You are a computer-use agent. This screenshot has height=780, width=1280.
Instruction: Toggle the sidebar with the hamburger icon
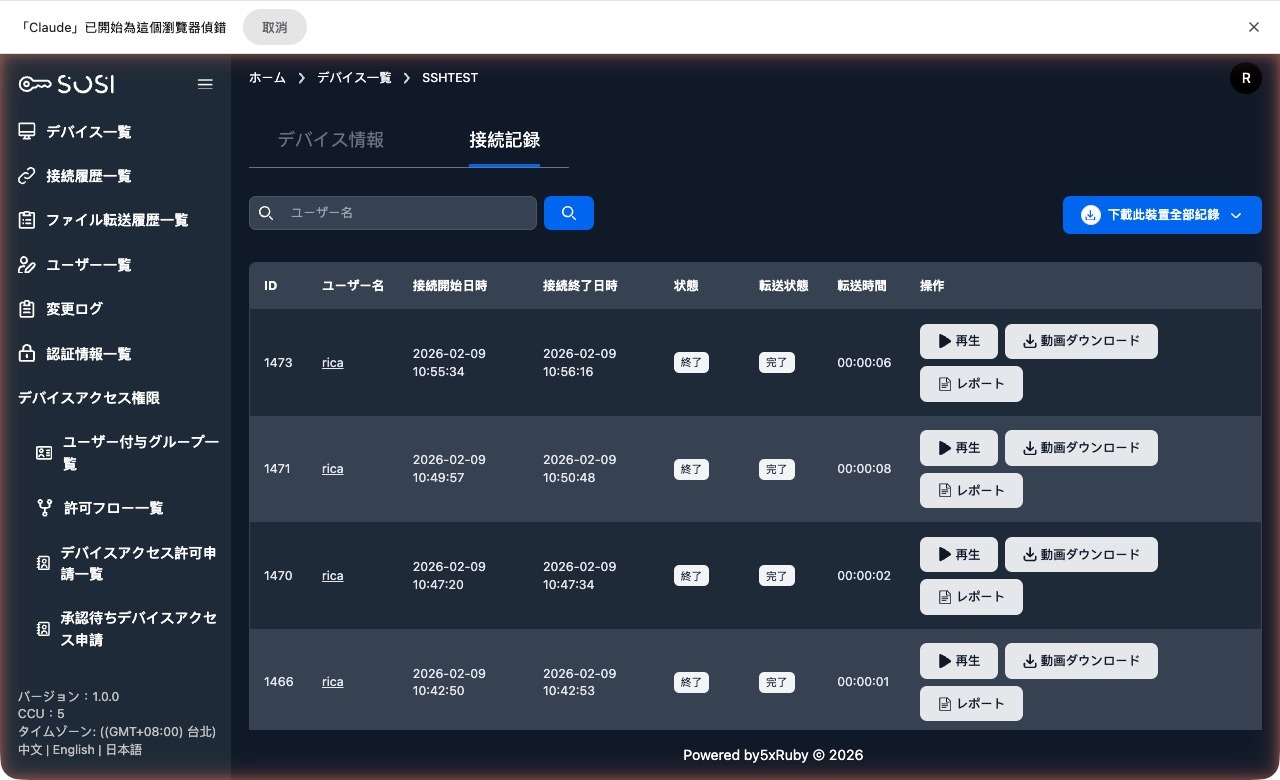point(205,84)
